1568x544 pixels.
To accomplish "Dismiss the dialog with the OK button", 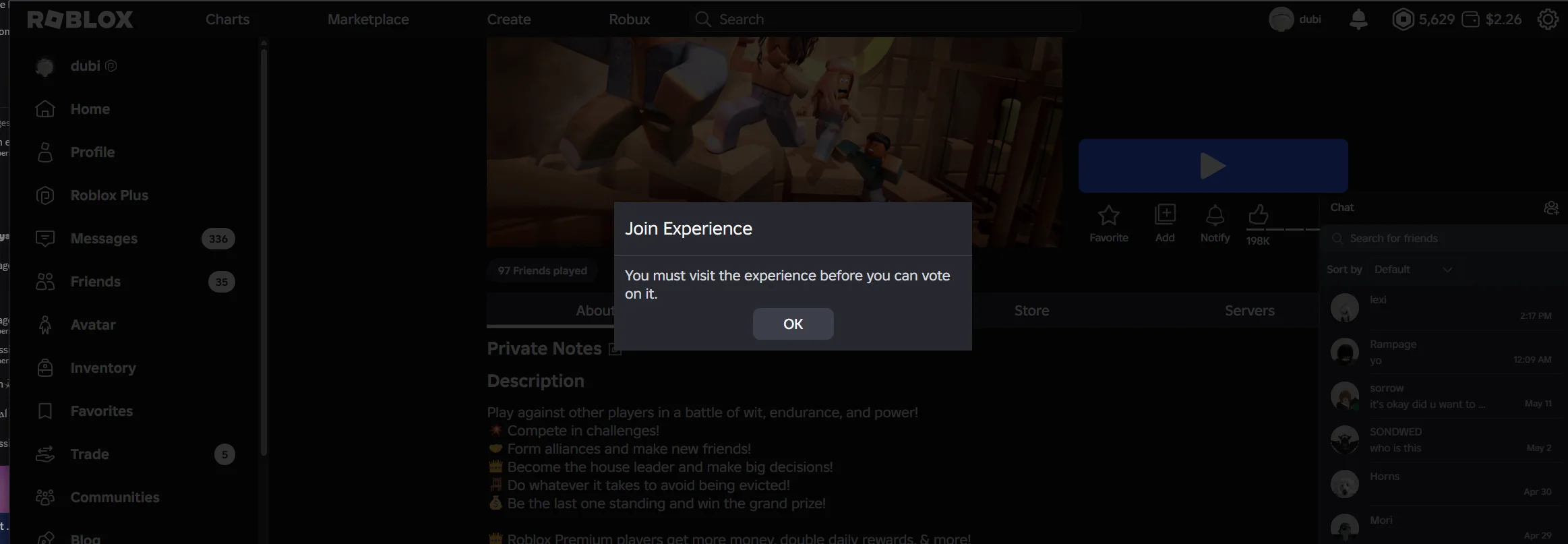I will tap(793, 324).
